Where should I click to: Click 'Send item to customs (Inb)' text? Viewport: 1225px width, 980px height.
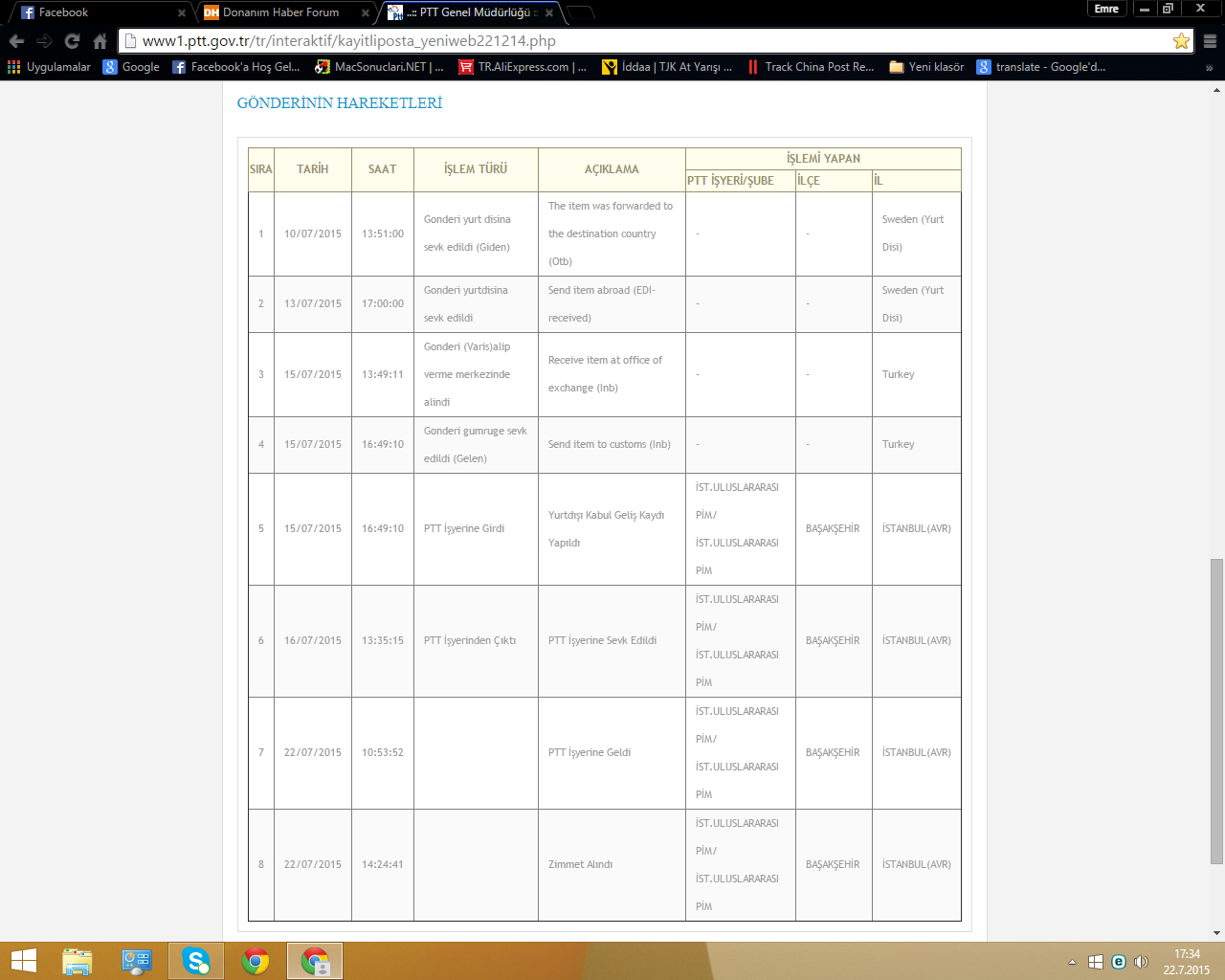pyautogui.click(x=609, y=444)
